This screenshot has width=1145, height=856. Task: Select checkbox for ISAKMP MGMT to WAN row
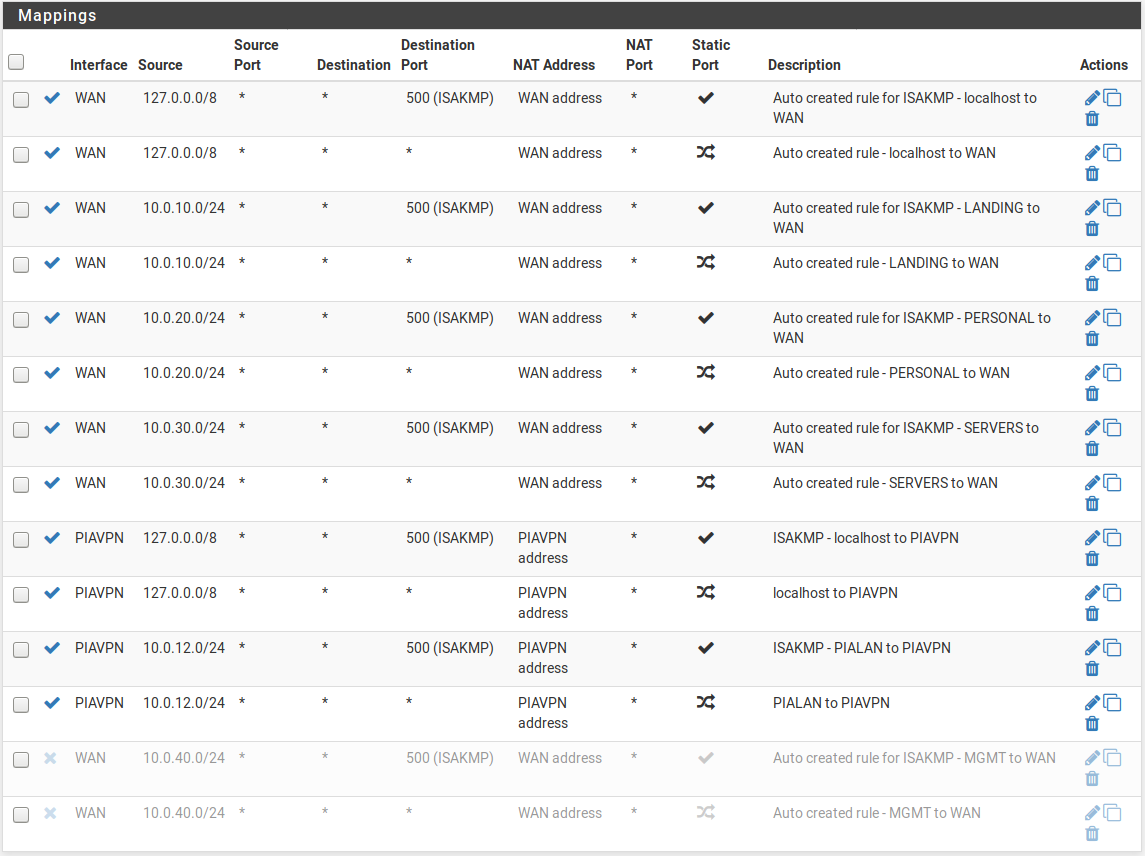21,760
